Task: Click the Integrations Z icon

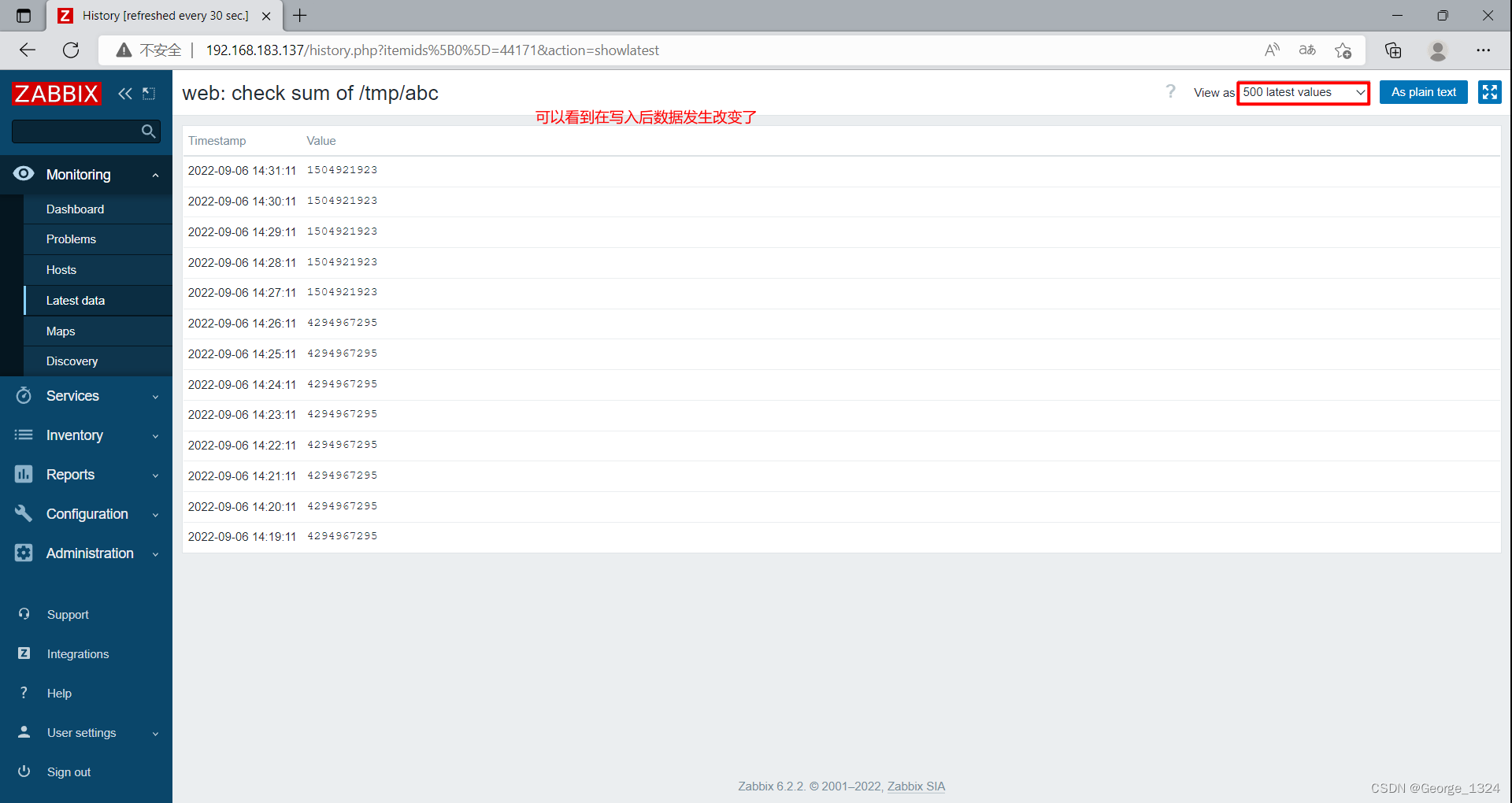Action: (24, 653)
